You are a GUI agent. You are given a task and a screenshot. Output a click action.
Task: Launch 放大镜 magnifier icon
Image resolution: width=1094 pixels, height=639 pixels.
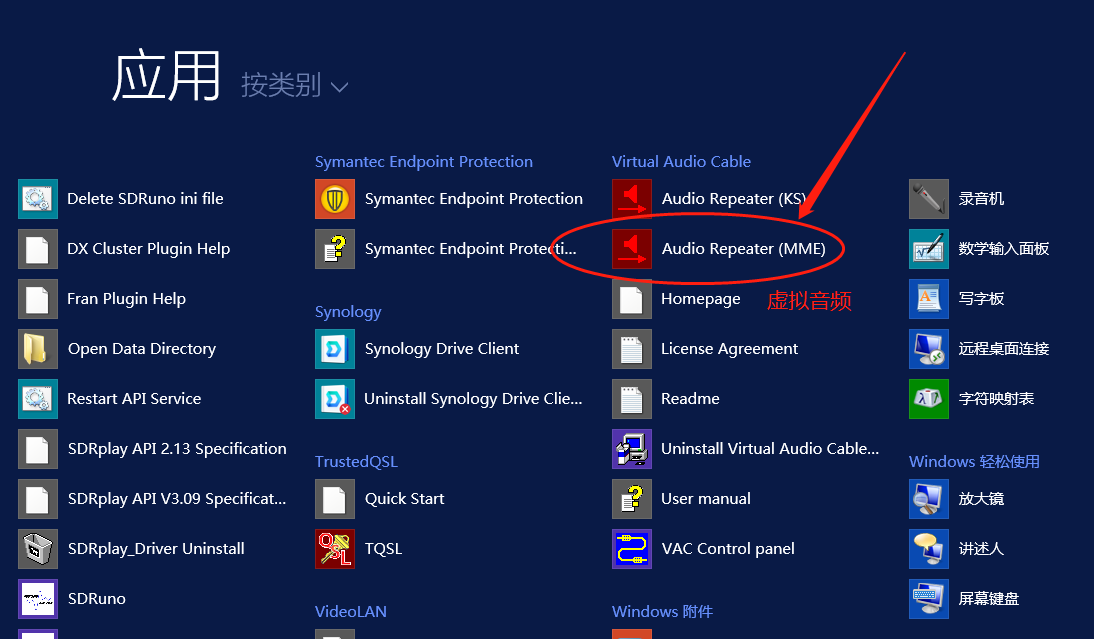click(x=929, y=499)
